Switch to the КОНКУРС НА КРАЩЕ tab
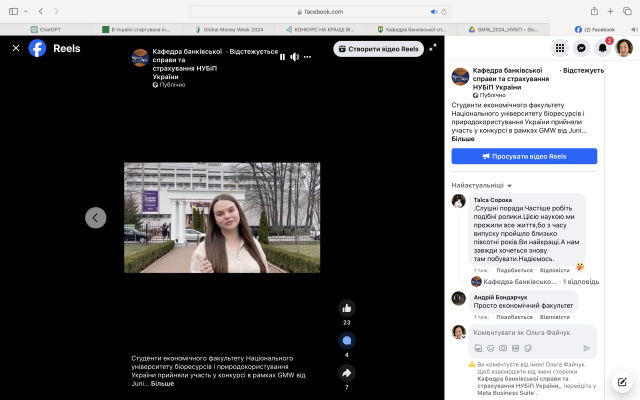This screenshot has width=640, height=400. tap(320, 29)
